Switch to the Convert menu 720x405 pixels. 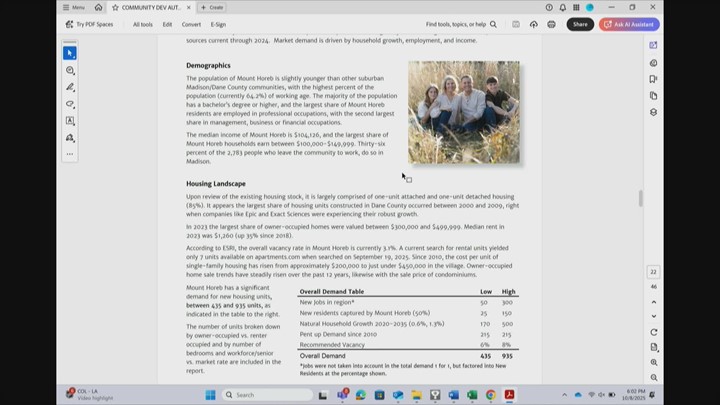[x=191, y=24]
